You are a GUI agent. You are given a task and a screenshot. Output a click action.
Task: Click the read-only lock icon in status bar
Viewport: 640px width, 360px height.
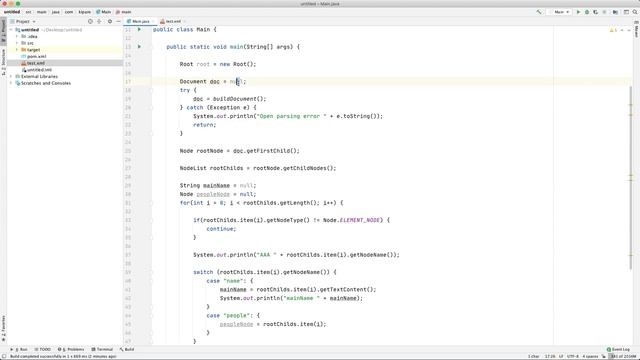tap(604, 356)
